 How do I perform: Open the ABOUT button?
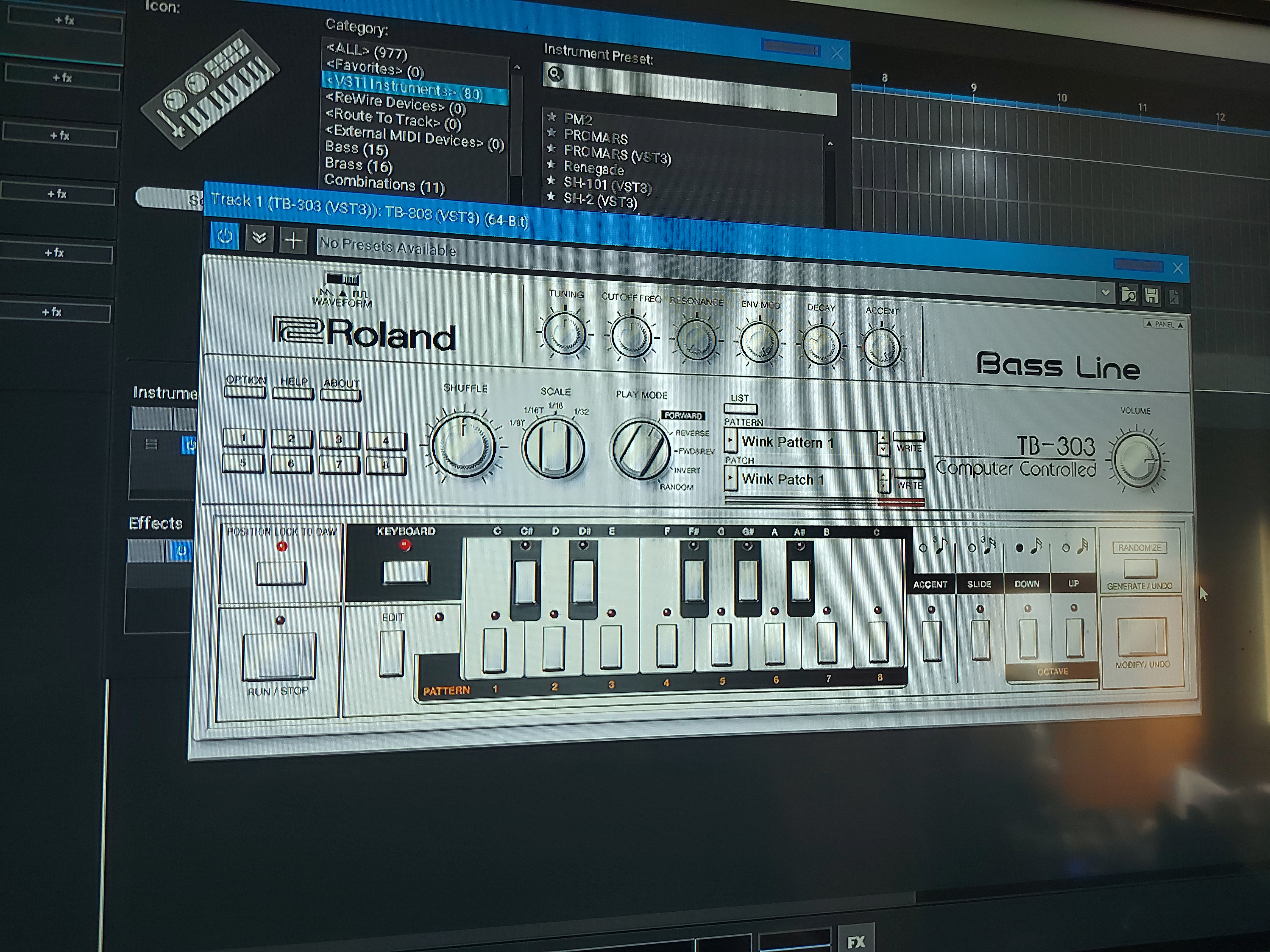click(x=341, y=395)
